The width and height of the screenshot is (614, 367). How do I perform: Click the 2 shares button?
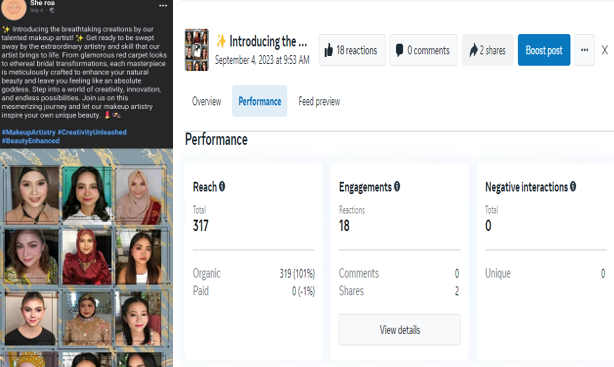(x=488, y=50)
